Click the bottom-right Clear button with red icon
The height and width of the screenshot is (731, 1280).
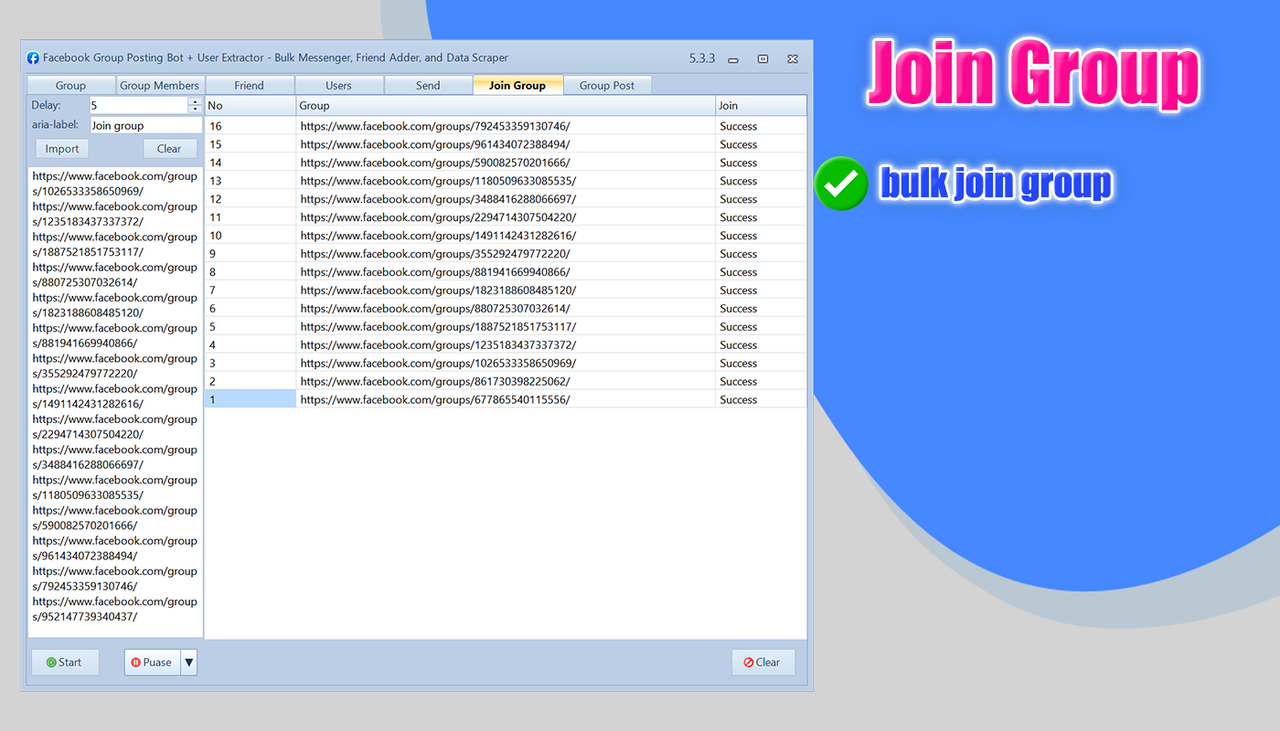[x=763, y=662]
